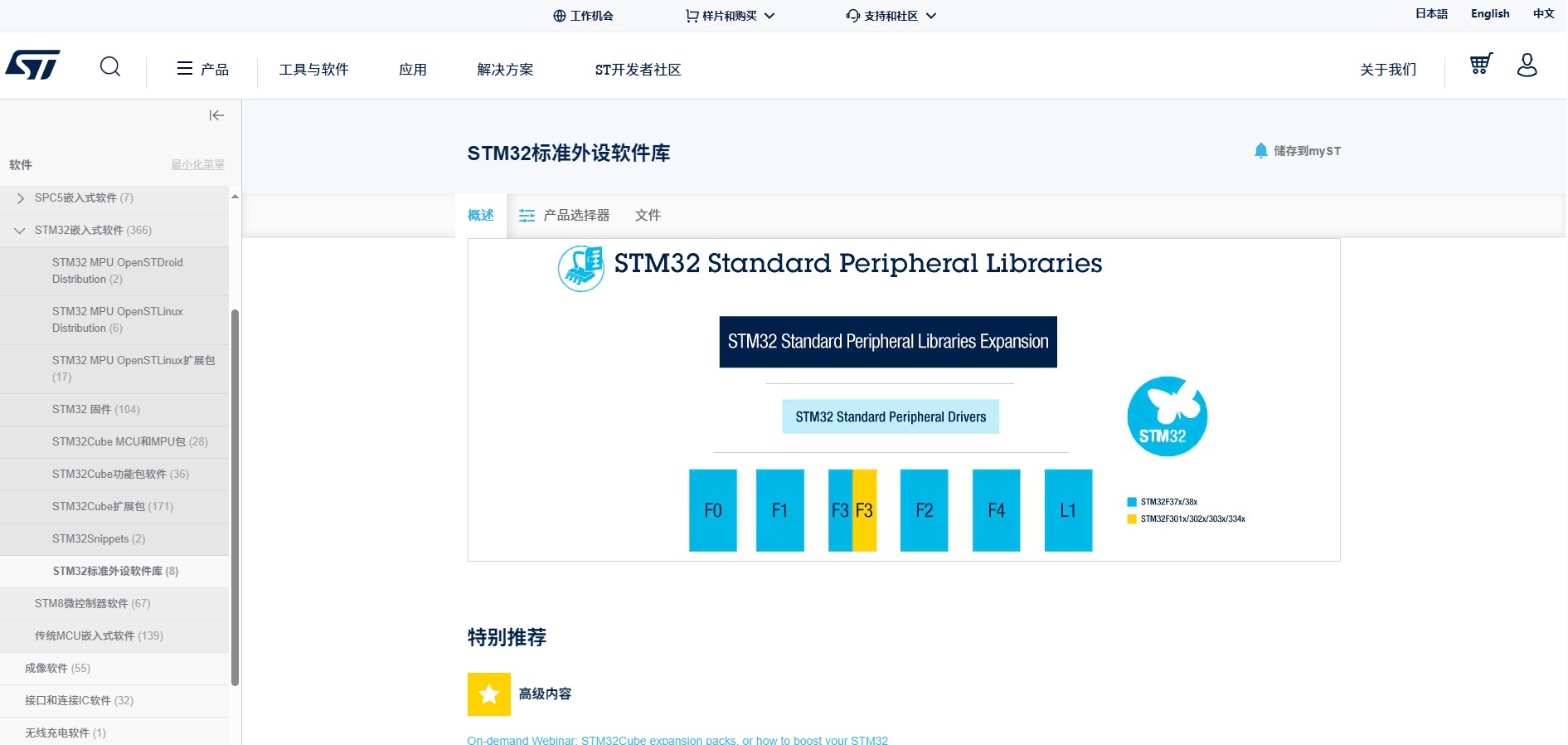The width and height of the screenshot is (1568, 745).
Task: Open the 关于我们 menu
Action: tap(1388, 70)
